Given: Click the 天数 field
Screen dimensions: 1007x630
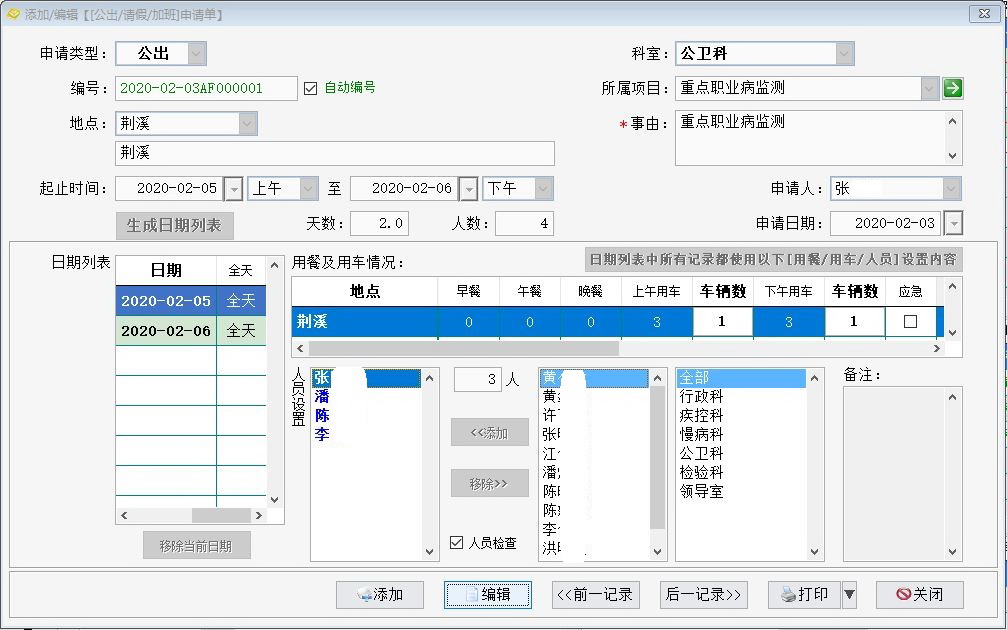Looking at the screenshot, I should pos(379,223).
